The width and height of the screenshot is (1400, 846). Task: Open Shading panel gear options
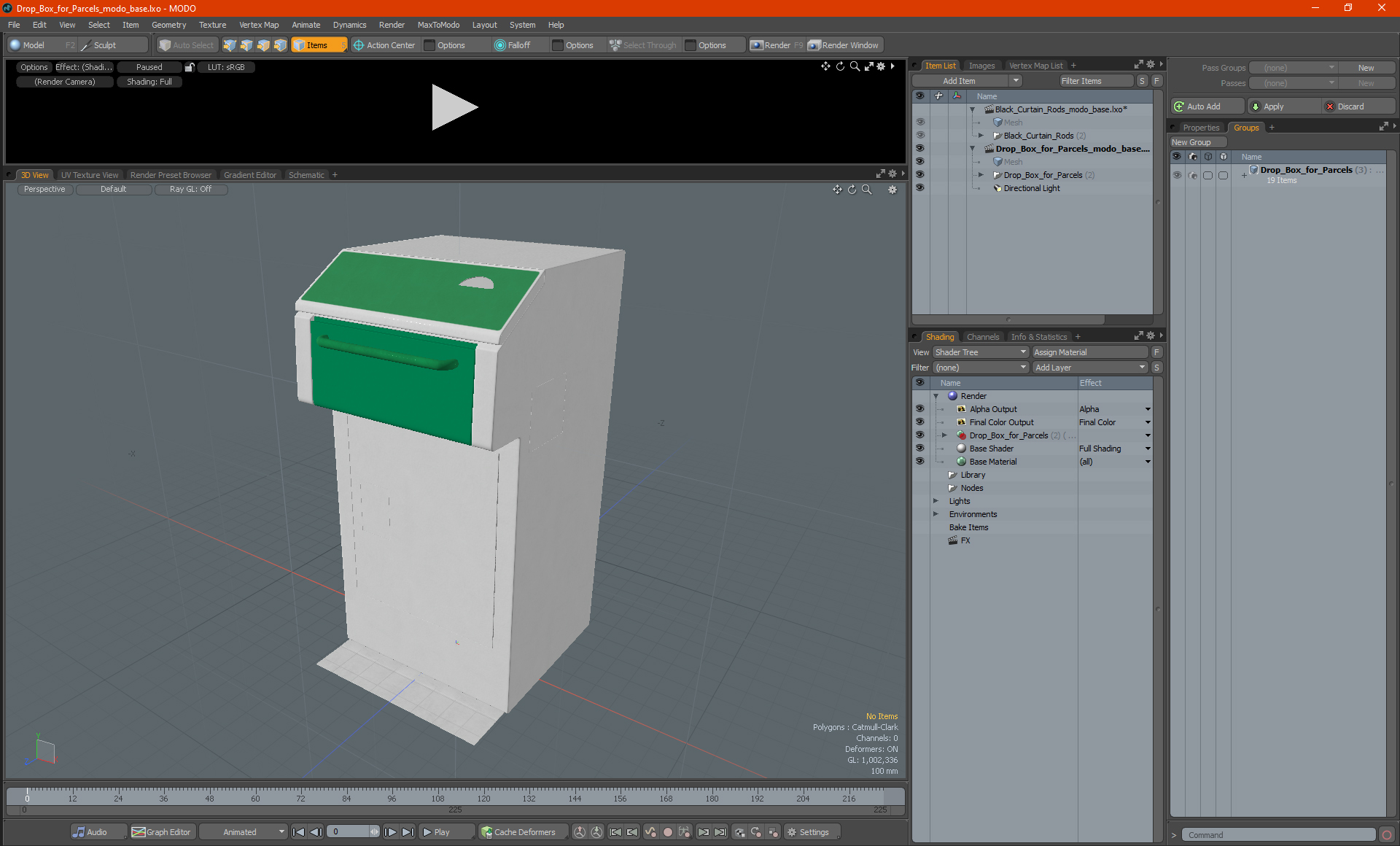(x=1151, y=336)
